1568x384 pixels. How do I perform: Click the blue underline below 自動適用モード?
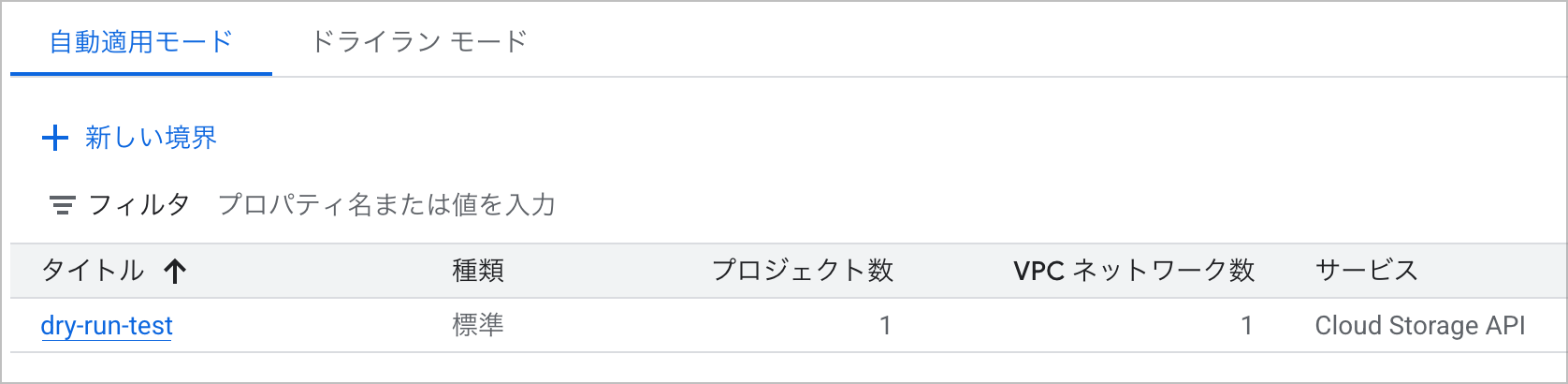pos(140,73)
